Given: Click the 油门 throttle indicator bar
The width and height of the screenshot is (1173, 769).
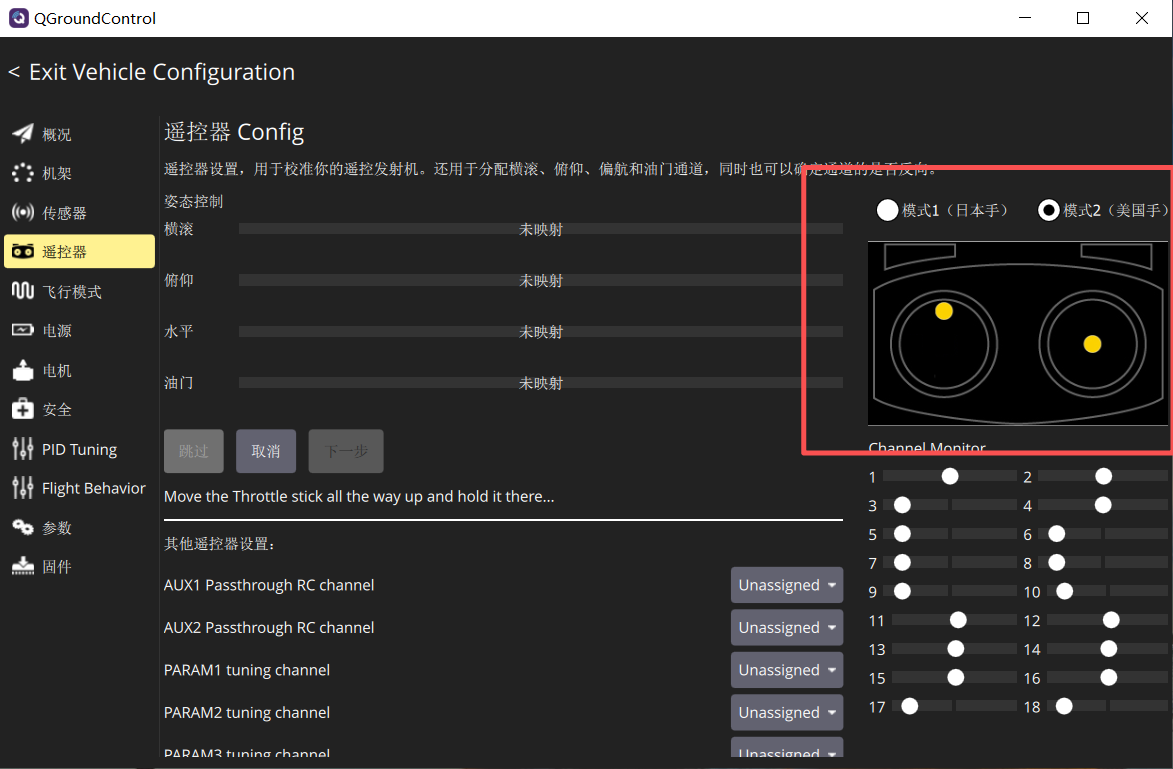Looking at the screenshot, I should coord(541,382).
